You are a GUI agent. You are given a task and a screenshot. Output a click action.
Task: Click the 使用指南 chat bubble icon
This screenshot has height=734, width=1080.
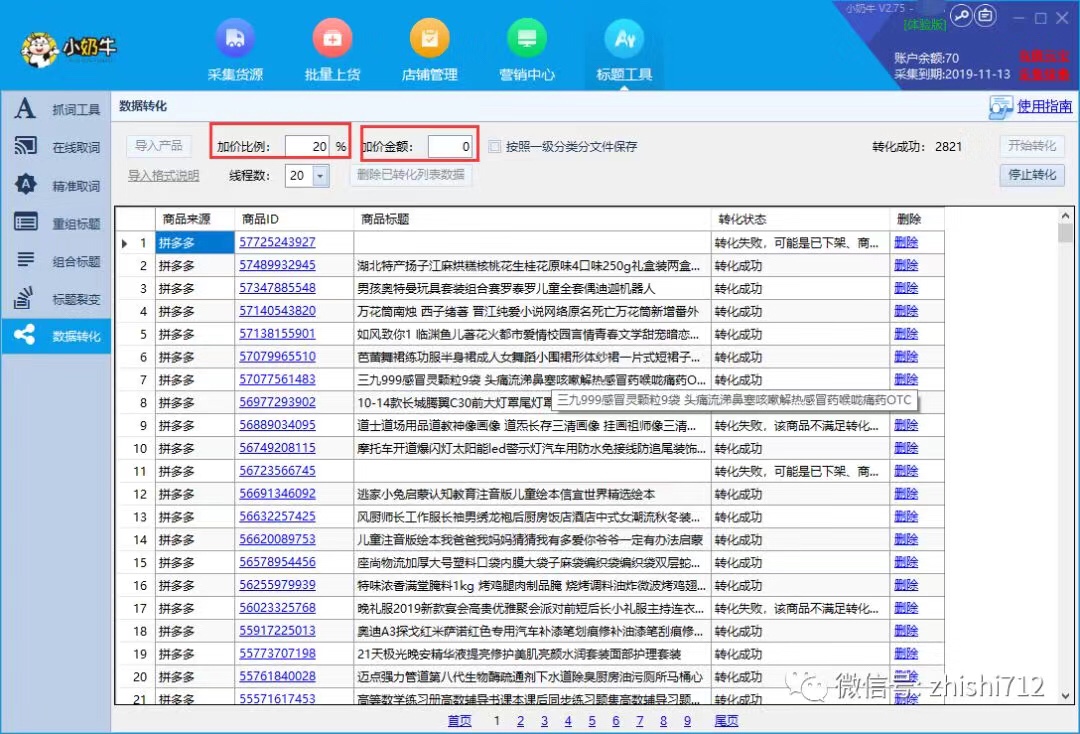(x=1000, y=107)
